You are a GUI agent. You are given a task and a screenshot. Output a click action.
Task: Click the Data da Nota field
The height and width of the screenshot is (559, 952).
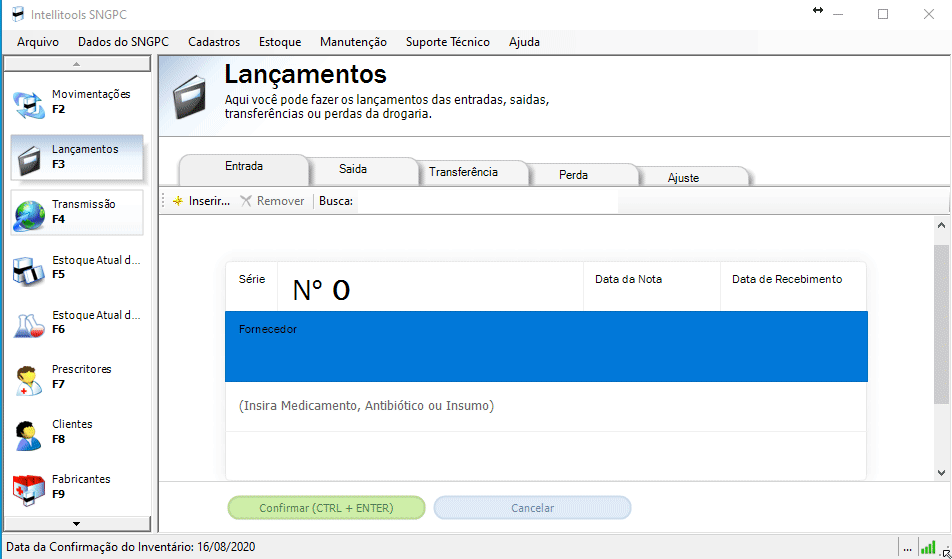tap(651, 286)
